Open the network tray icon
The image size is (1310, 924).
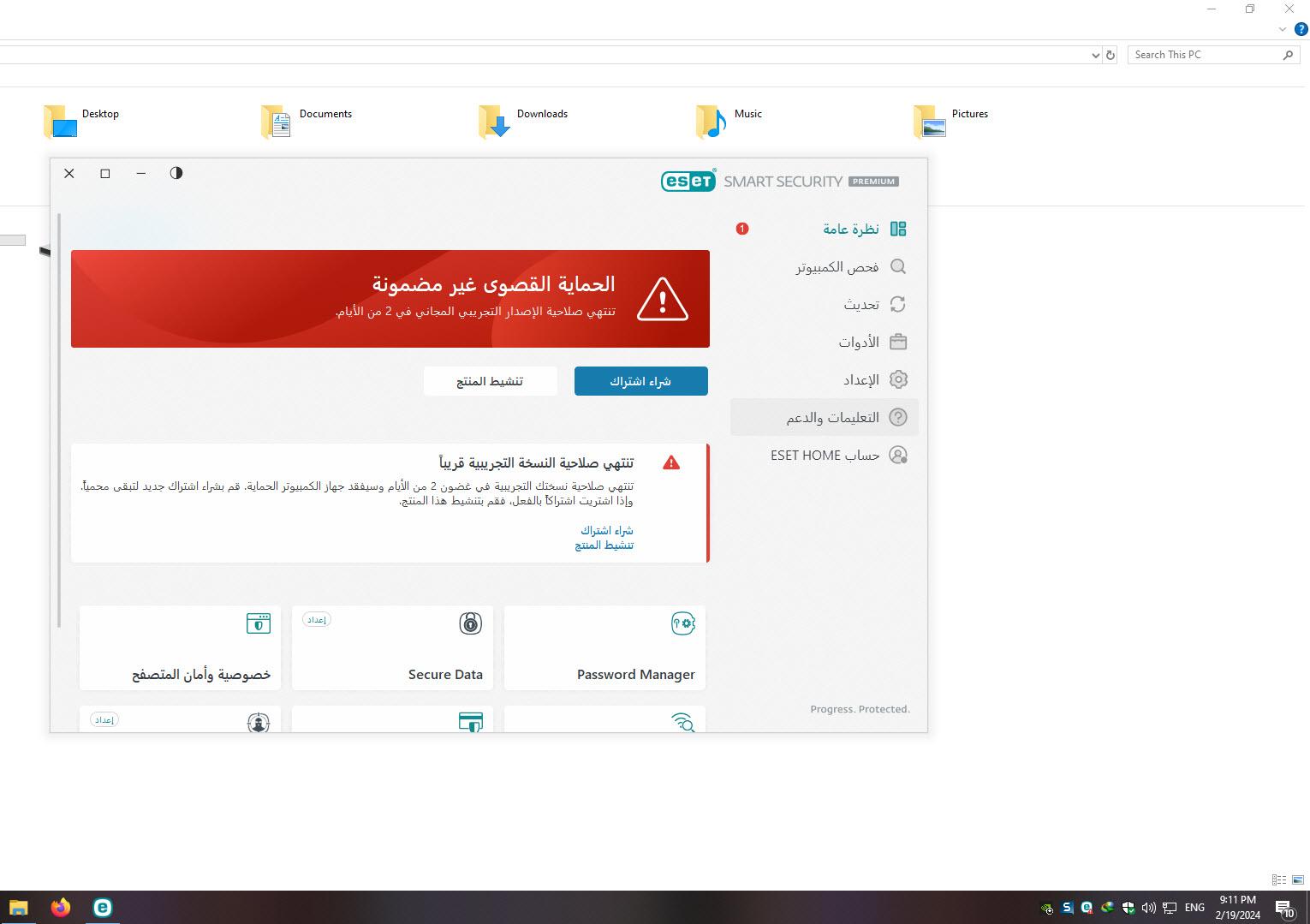[1170, 908]
